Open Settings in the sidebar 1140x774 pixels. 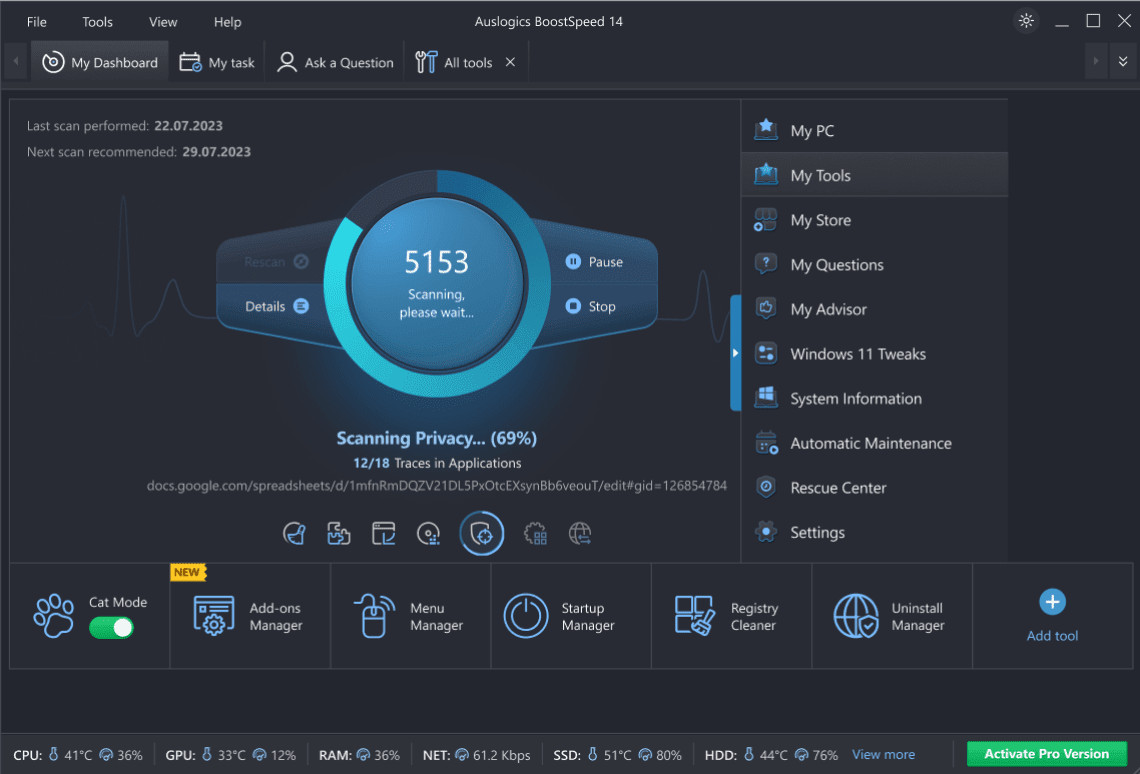[x=874, y=532]
